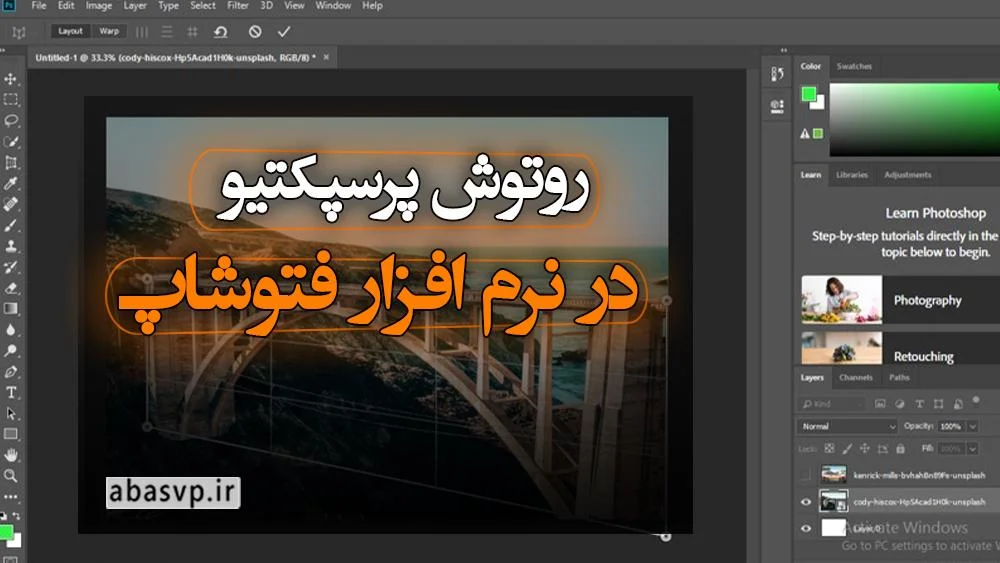
Task: Open the collapsed History panel icon
Action: 777,75
